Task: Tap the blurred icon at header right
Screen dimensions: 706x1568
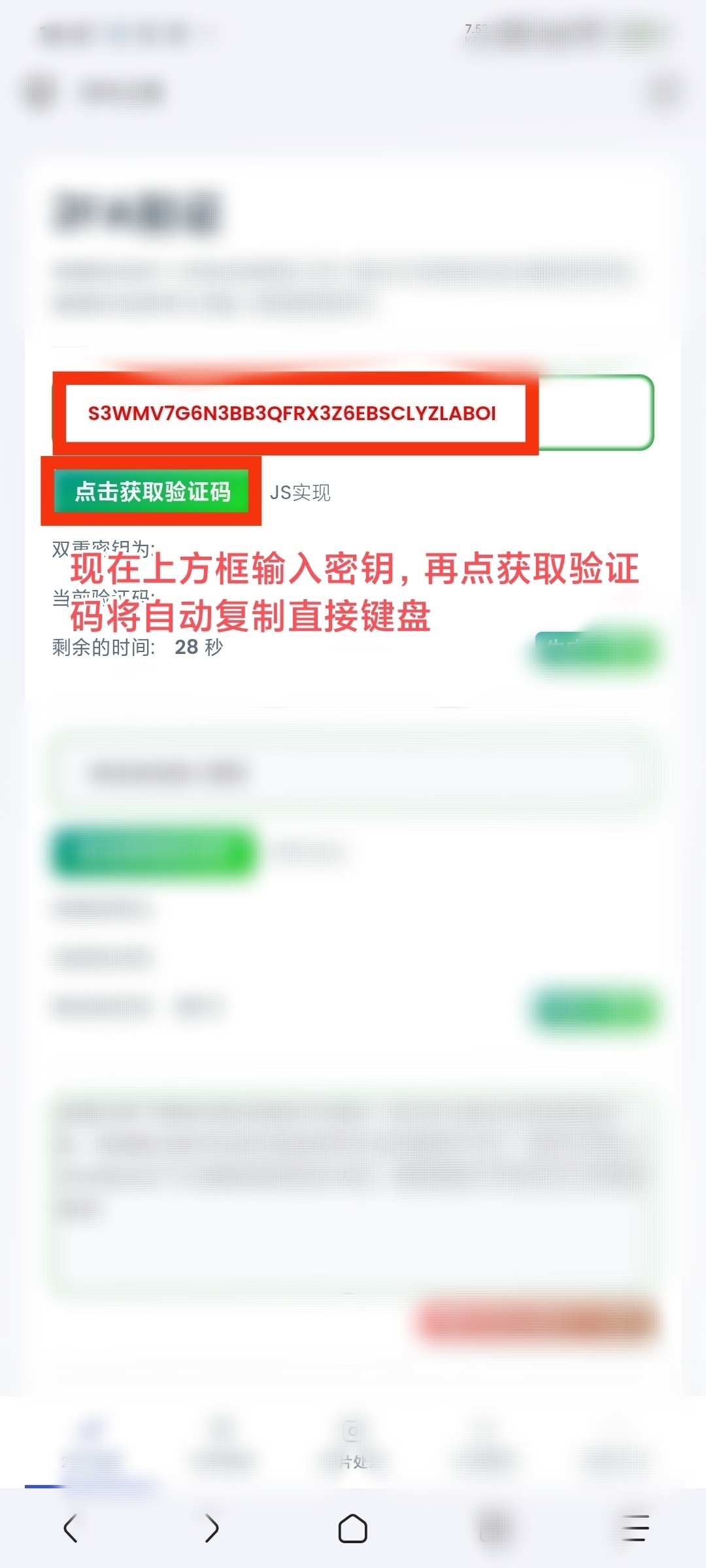Action: [664, 92]
